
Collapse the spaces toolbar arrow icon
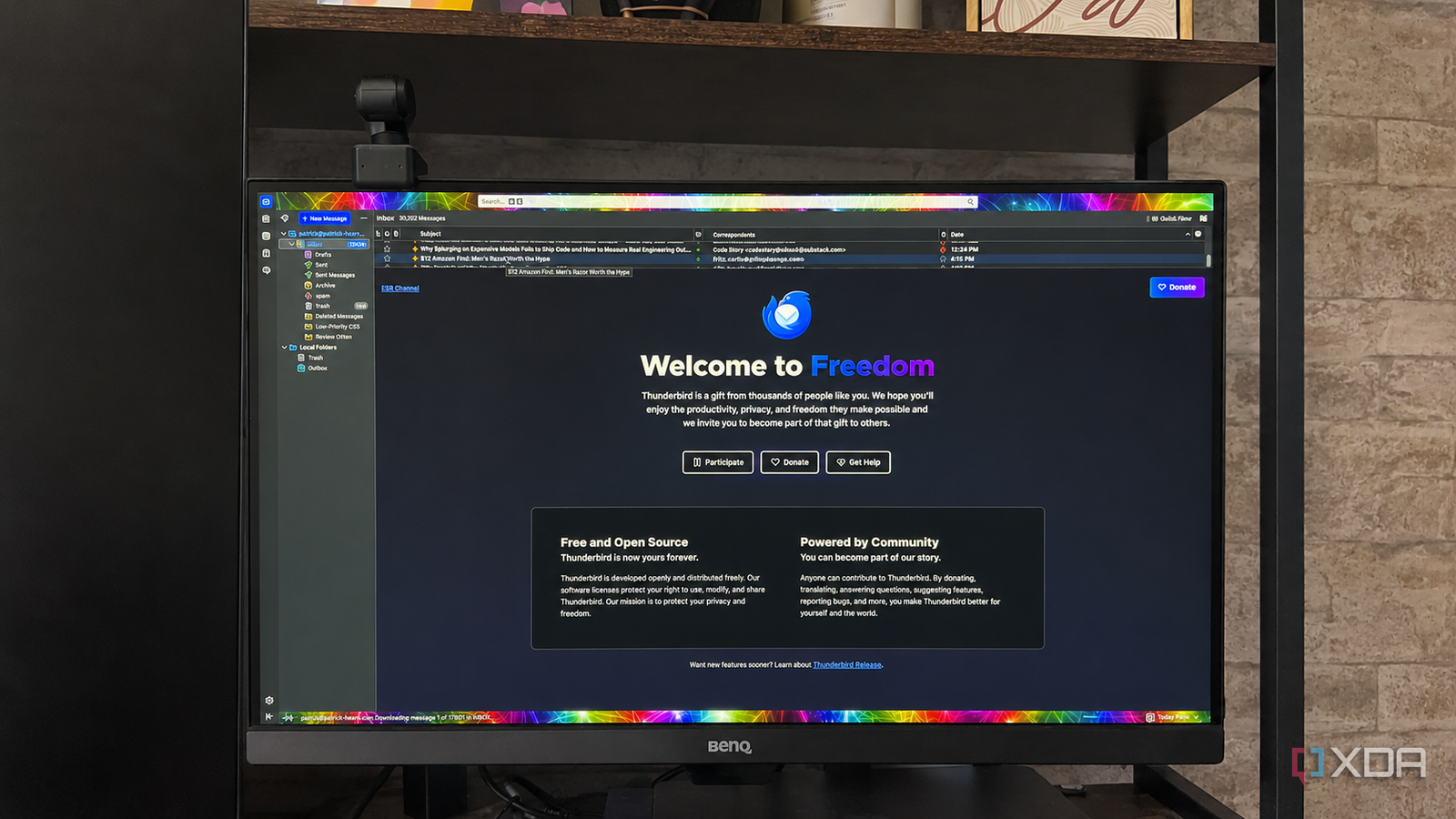(268, 716)
